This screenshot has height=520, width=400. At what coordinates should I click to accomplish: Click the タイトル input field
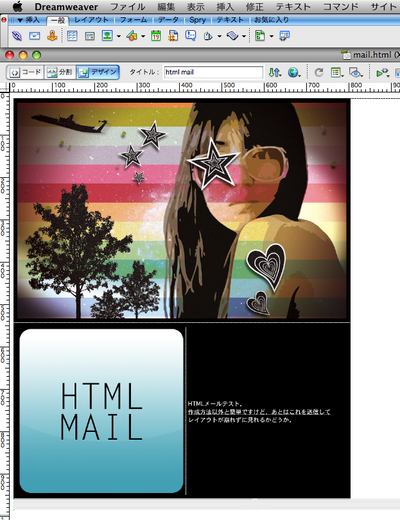click(x=213, y=72)
